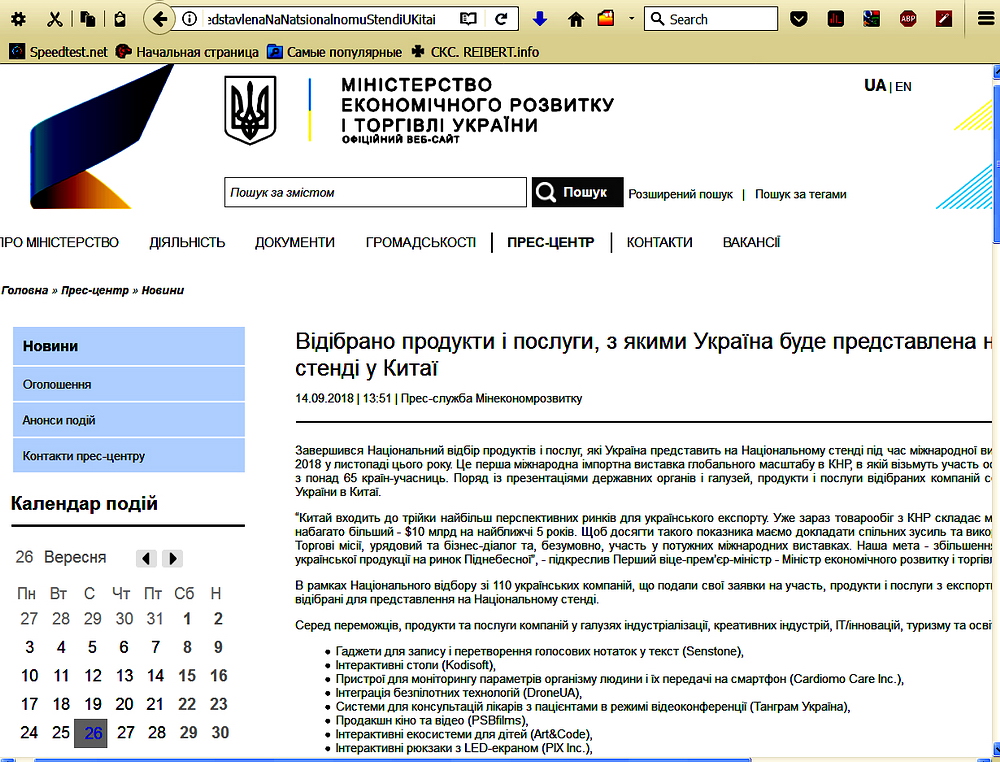Focus the Пошук за змістом search box
1000x762 pixels.
click(x=375, y=192)
